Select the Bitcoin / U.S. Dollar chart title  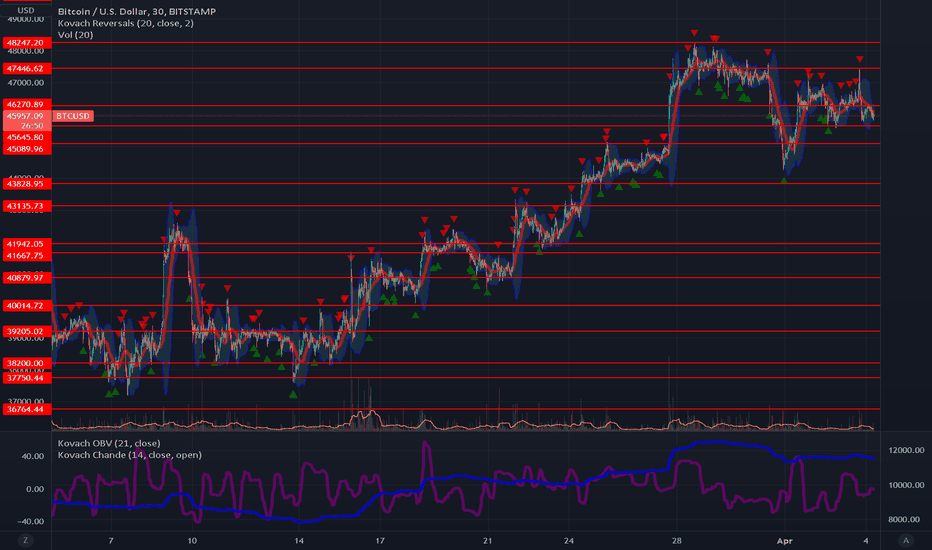pyautogui.click(x=137, y=11)
